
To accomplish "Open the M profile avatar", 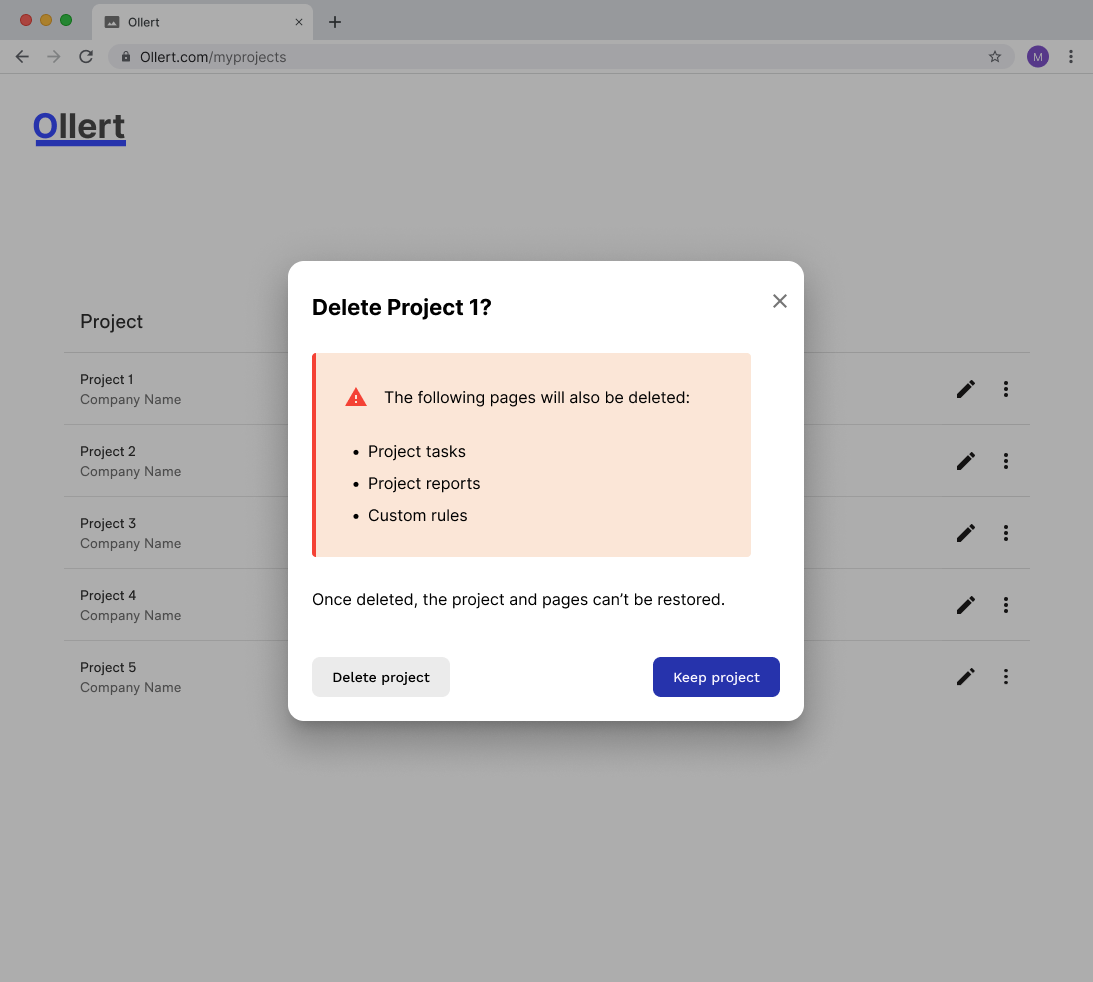I will pos(1038,57).
